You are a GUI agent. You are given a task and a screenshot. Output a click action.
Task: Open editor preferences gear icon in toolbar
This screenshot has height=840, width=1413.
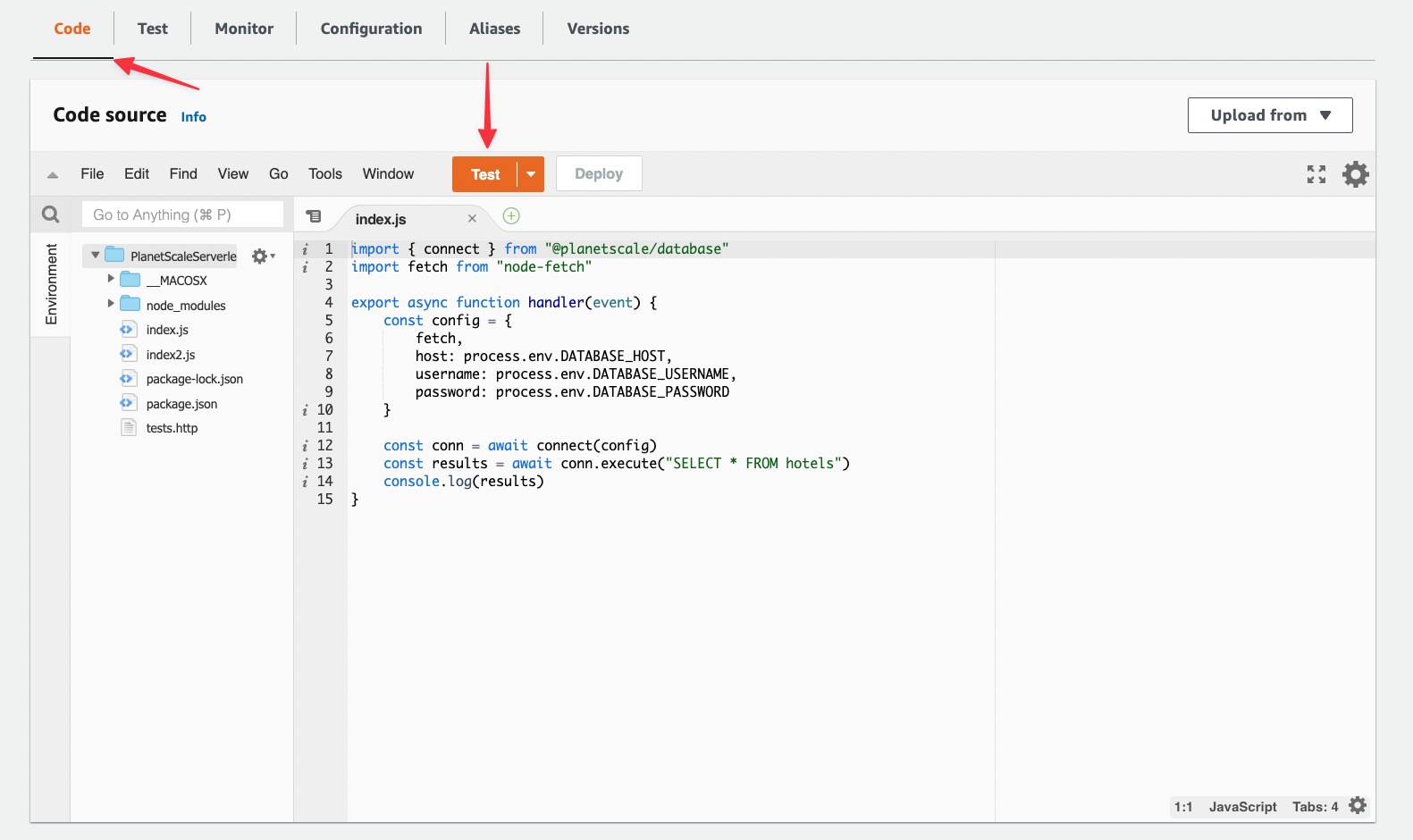pyautogui.click(x=1356, y=174)
